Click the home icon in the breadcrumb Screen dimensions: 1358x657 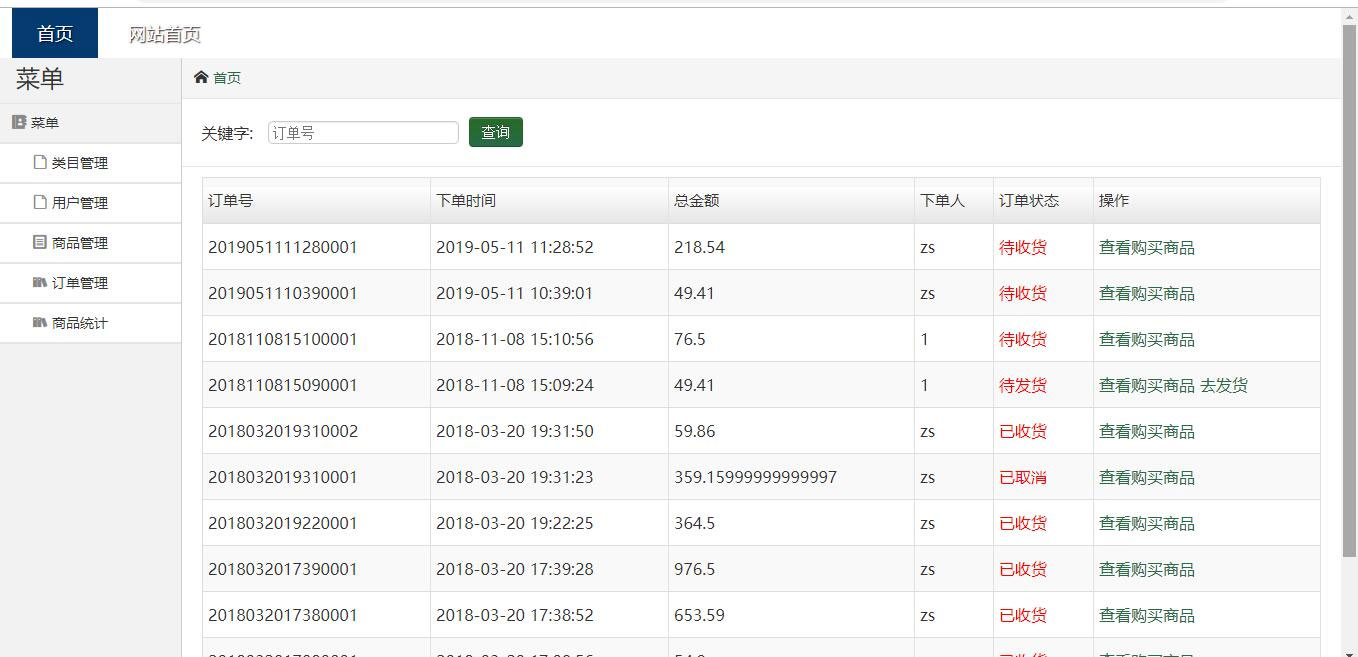201,78
